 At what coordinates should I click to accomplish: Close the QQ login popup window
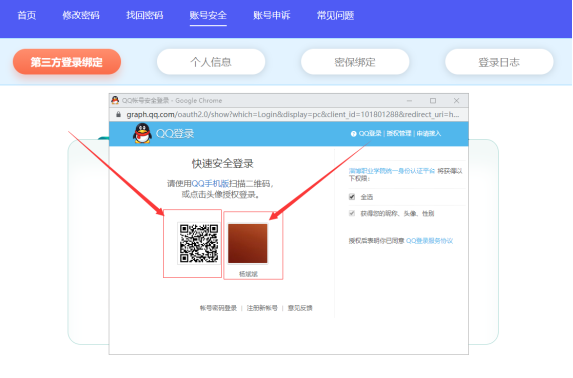click(456, 101)
